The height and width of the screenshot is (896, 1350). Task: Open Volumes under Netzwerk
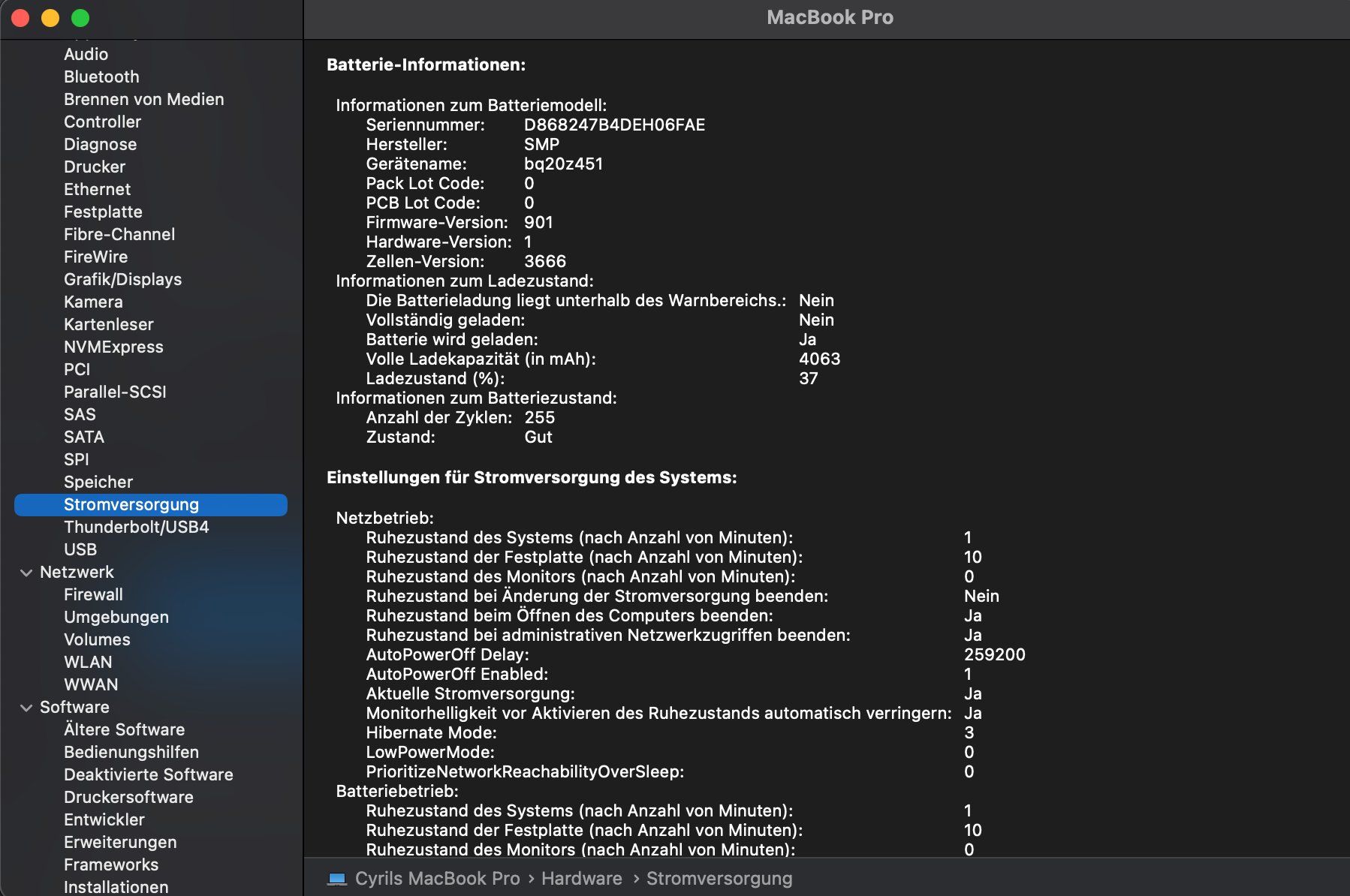click(97, 639)
